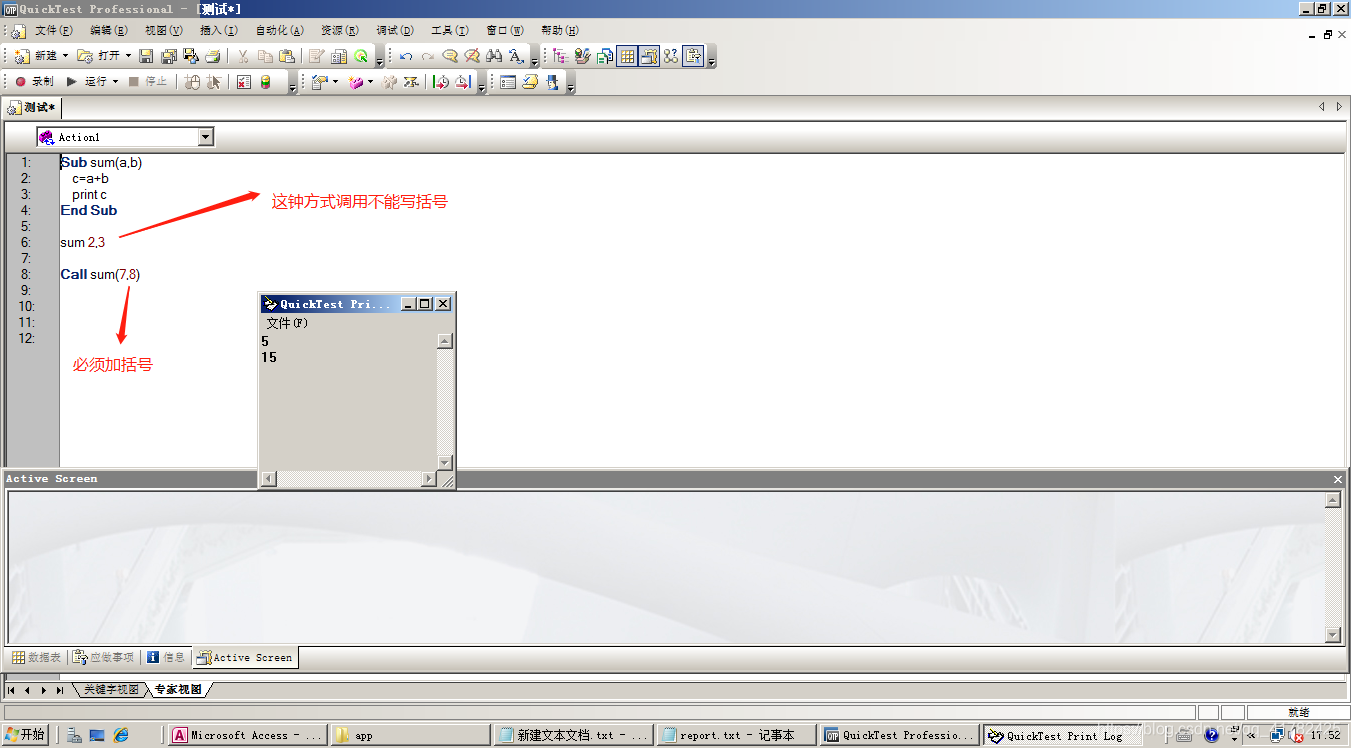Click the Find binoculars icon

(494, 56)
